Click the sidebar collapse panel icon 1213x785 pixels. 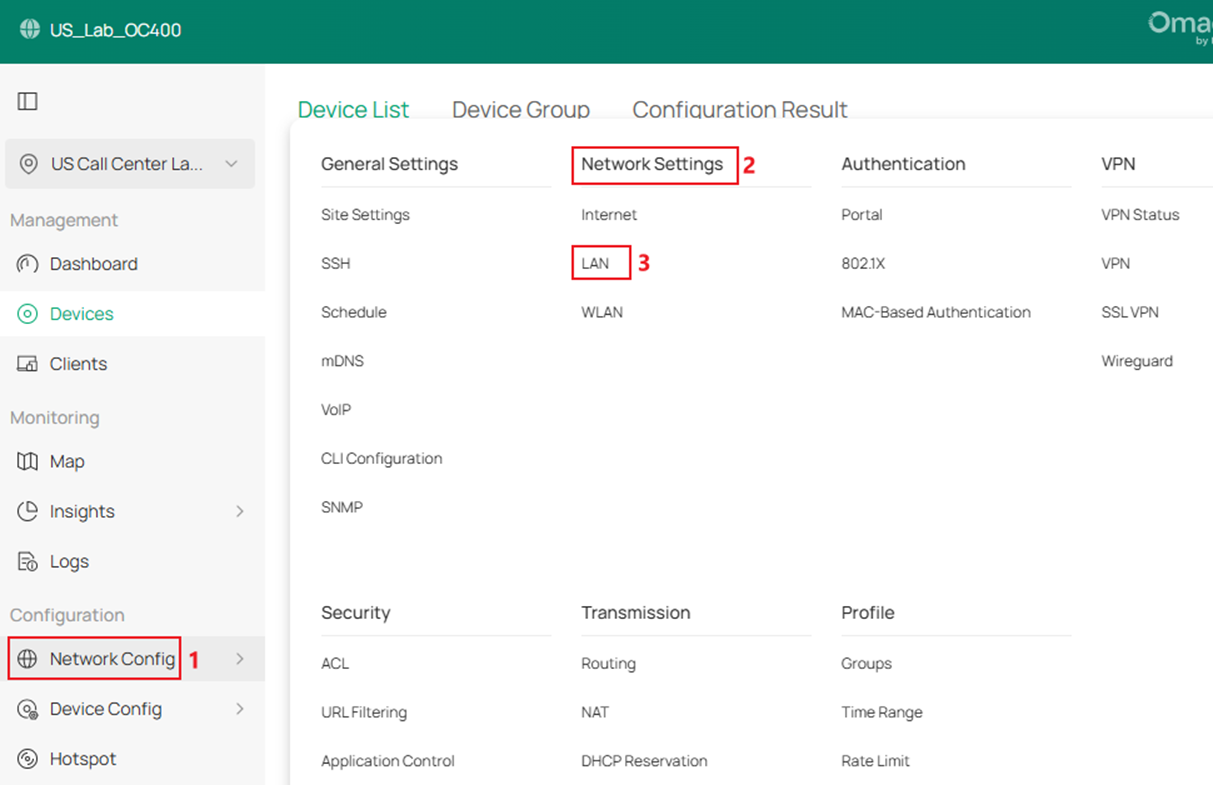click(x=28, y=100)
